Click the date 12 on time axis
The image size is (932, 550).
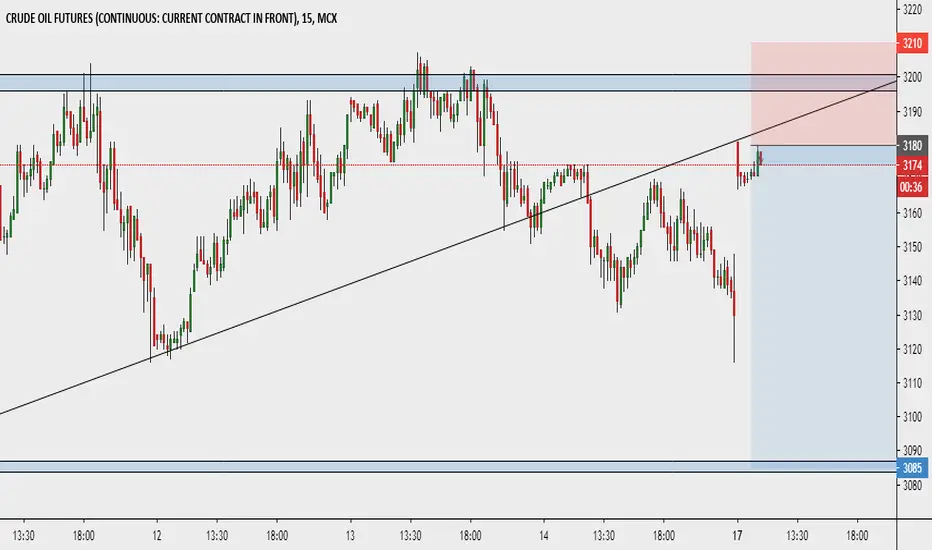point(156,536)
